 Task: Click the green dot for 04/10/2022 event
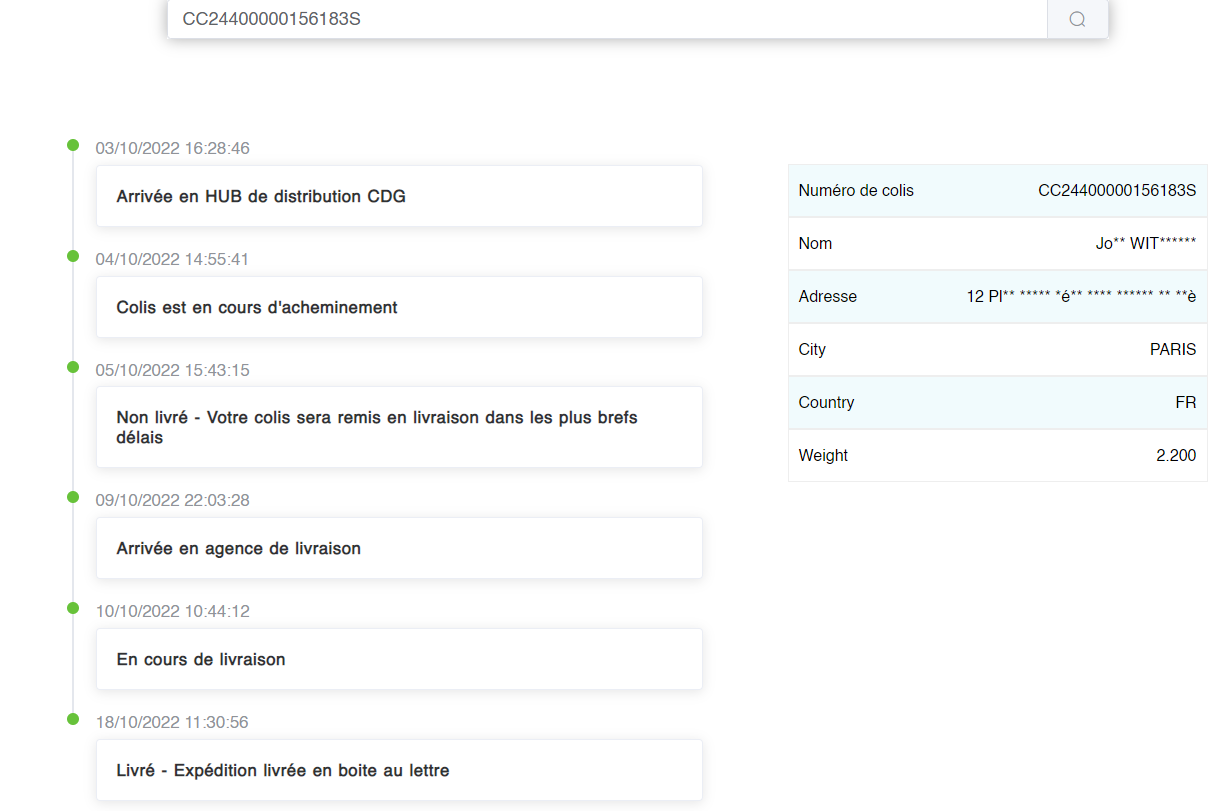73,257
